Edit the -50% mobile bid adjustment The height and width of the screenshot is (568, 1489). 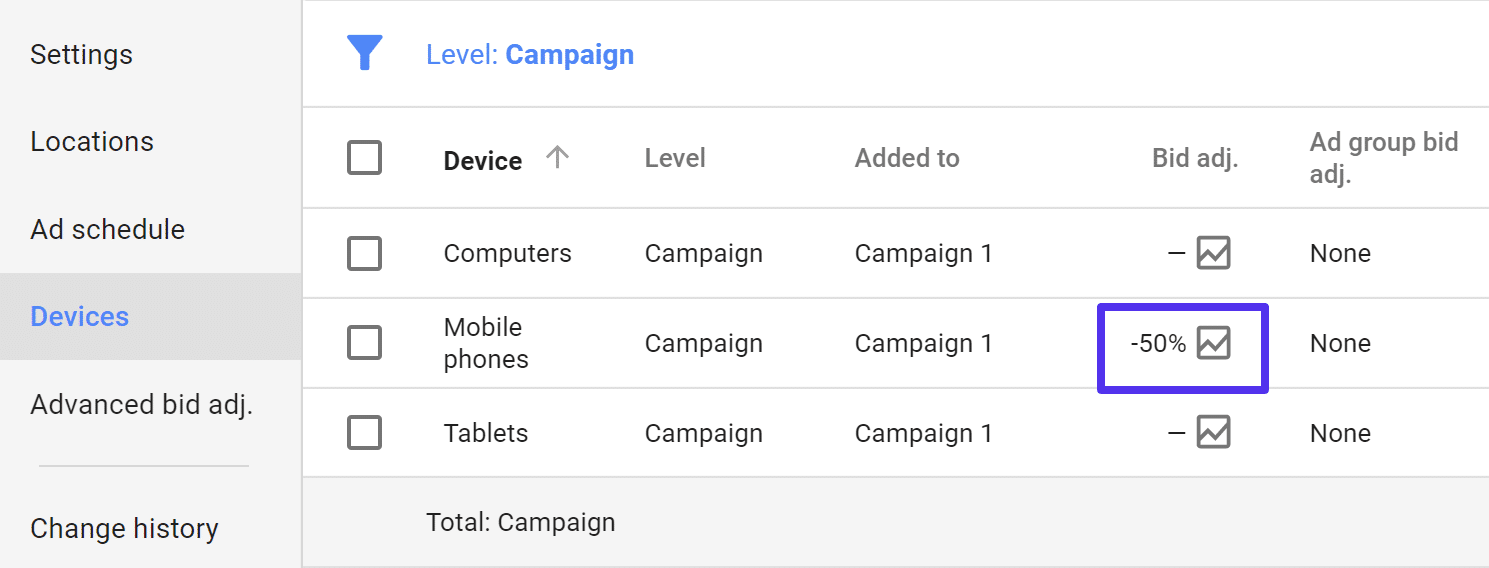[1158, 344]
